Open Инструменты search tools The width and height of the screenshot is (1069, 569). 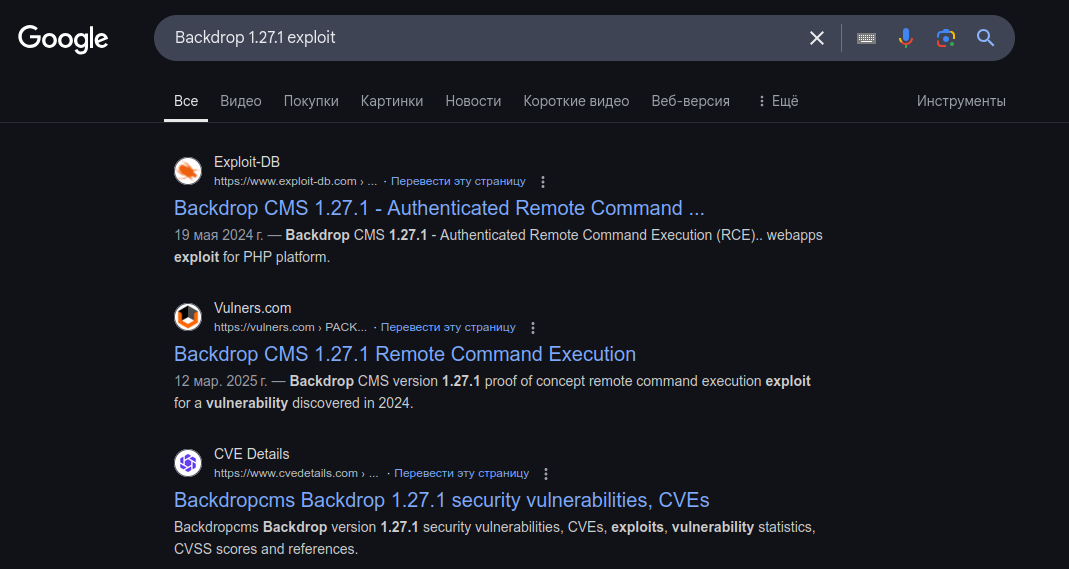pyautogui.click(x=961, y=101)
